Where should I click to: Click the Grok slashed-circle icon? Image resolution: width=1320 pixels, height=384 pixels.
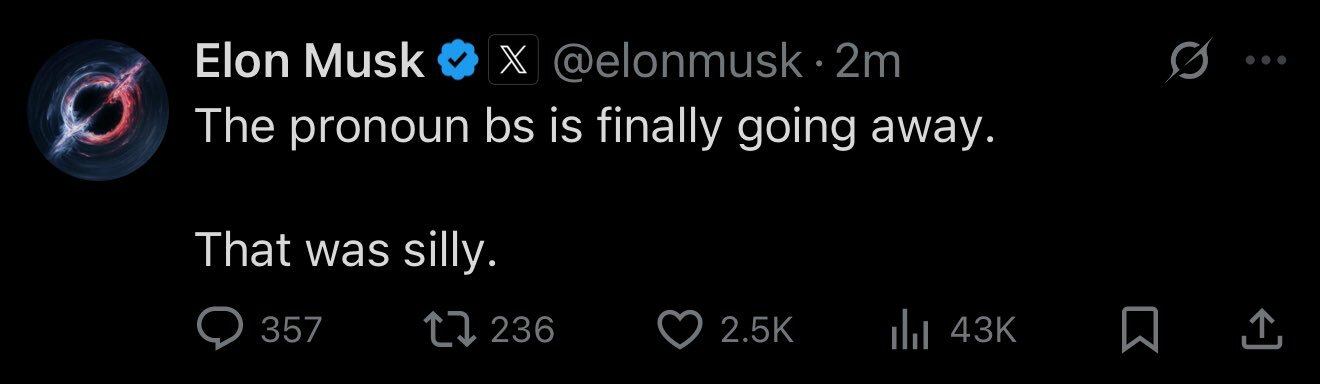click(x=1192, y=60)
